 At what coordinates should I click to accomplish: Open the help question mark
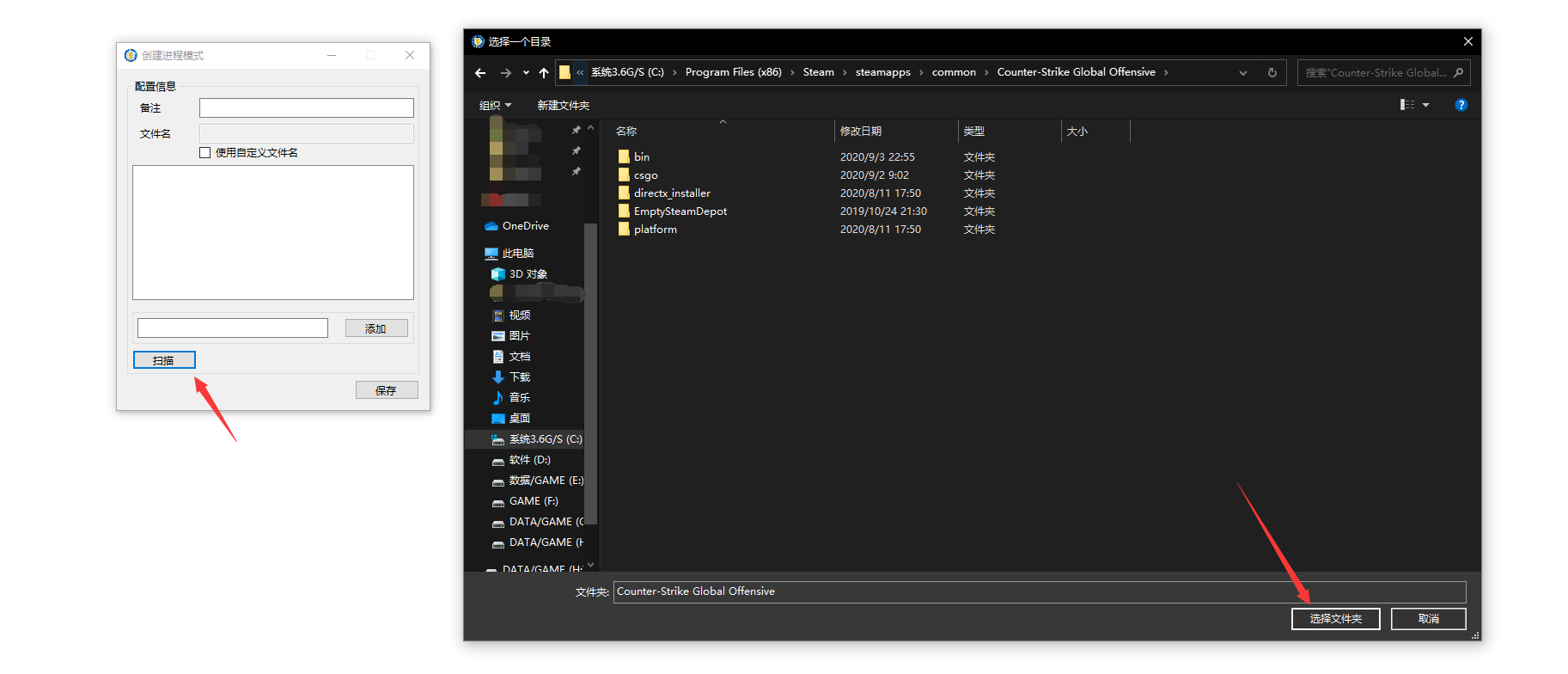[1461, 105]
